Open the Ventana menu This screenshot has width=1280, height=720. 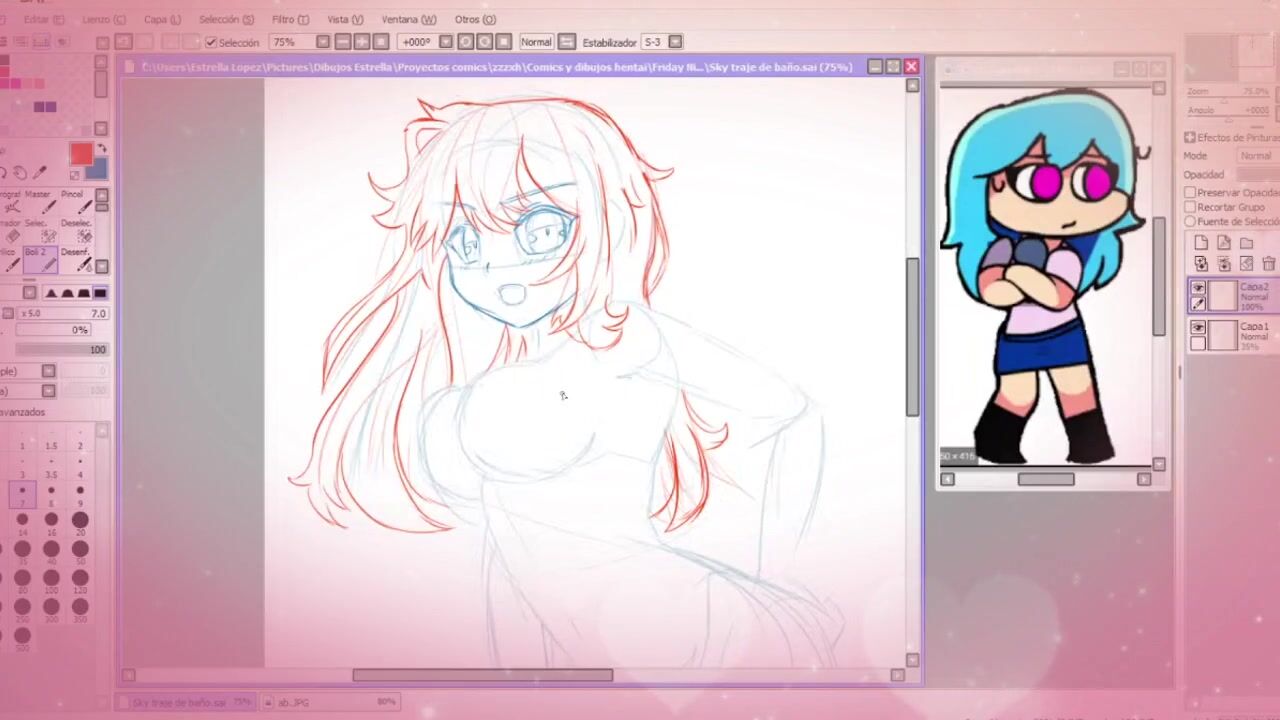point(408,19)
